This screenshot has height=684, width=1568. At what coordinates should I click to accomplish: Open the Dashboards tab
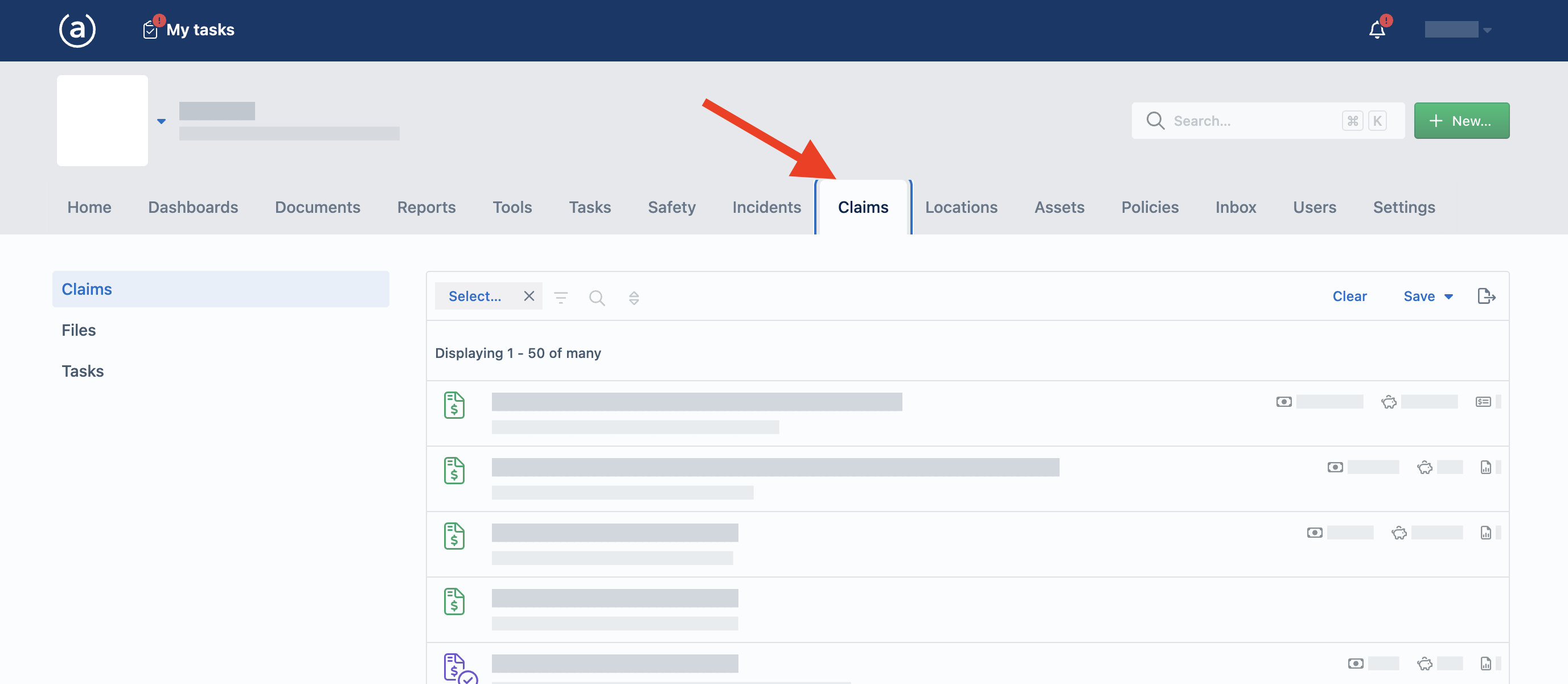(193, 207)
